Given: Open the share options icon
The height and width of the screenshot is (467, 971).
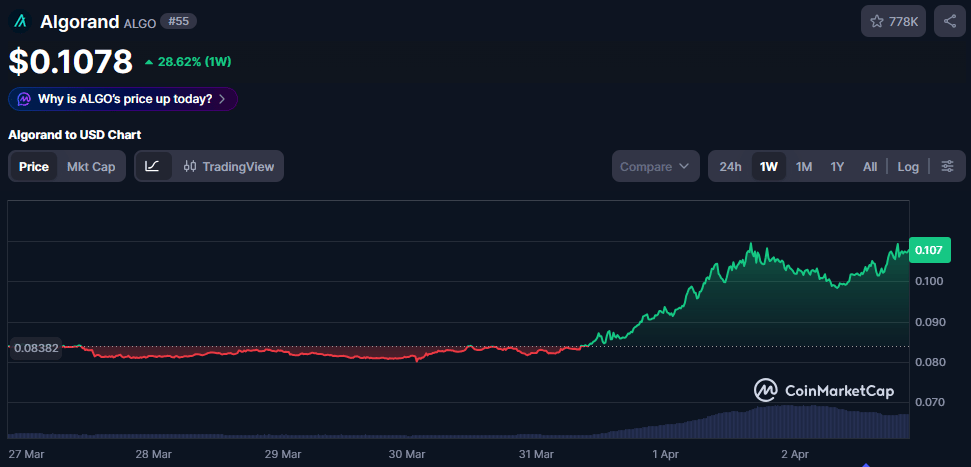Looking at the screenshot, I should pos(949,22).
